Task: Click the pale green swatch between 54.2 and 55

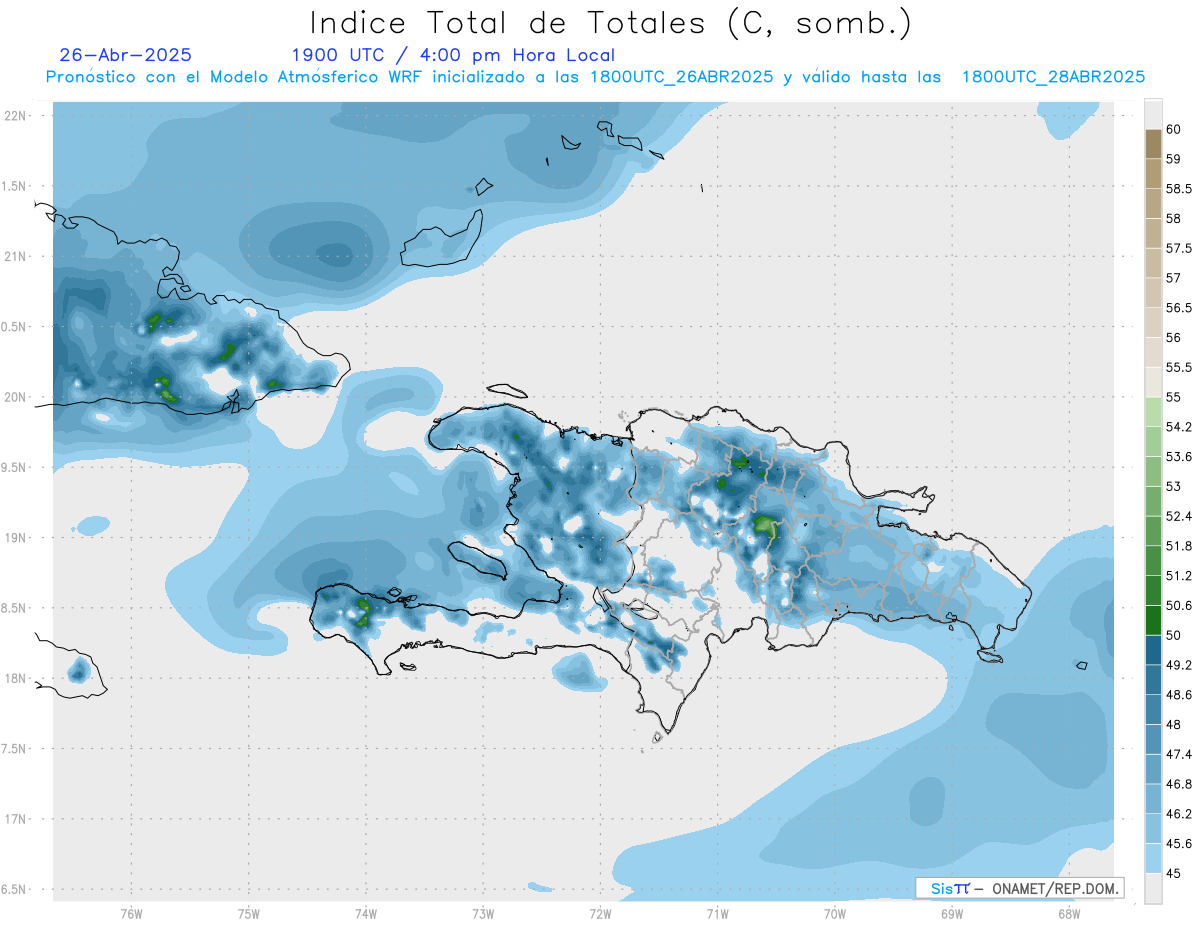Action: [x=1153, y=412]
